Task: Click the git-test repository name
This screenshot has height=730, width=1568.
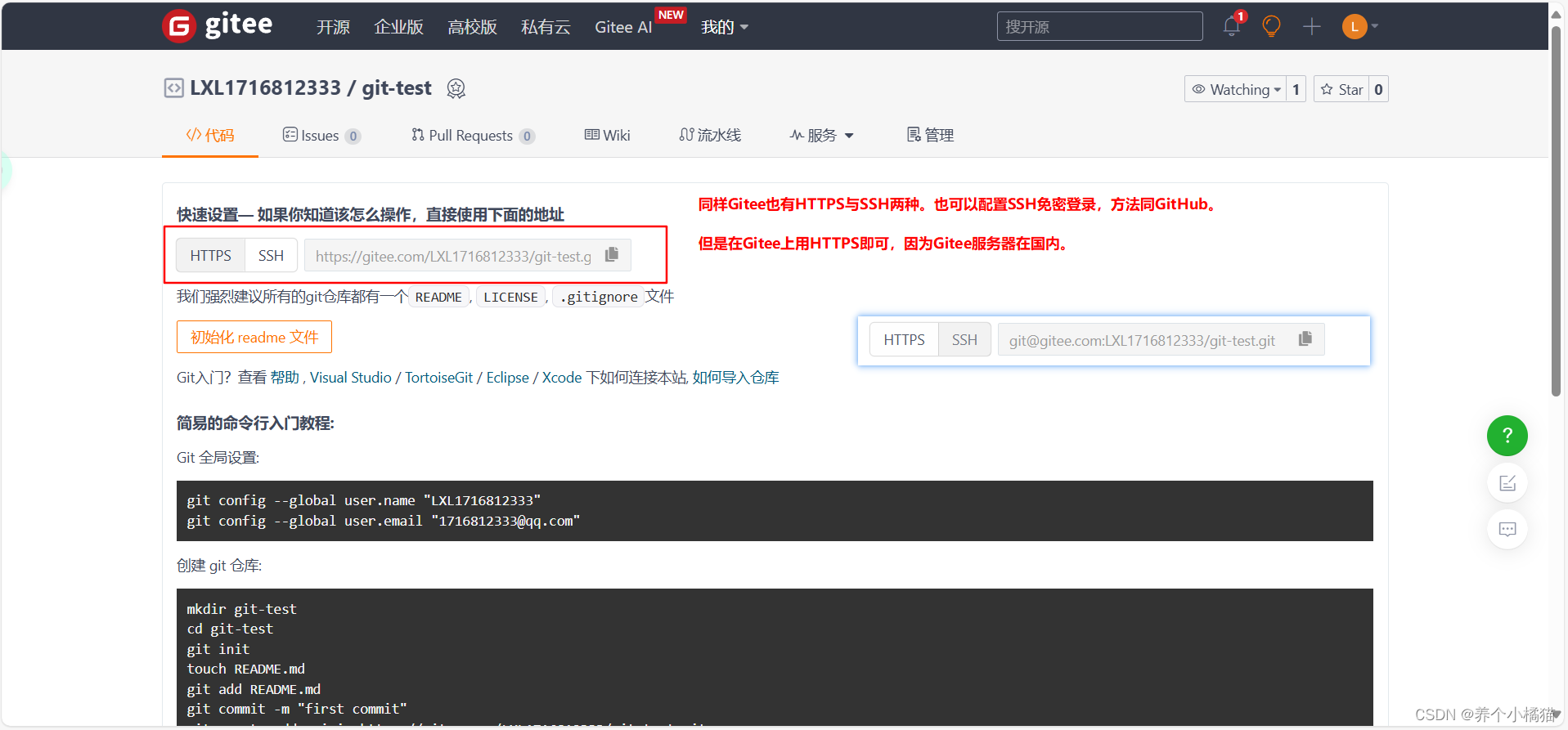Action: pyautogui.click(x=397, y=87)
